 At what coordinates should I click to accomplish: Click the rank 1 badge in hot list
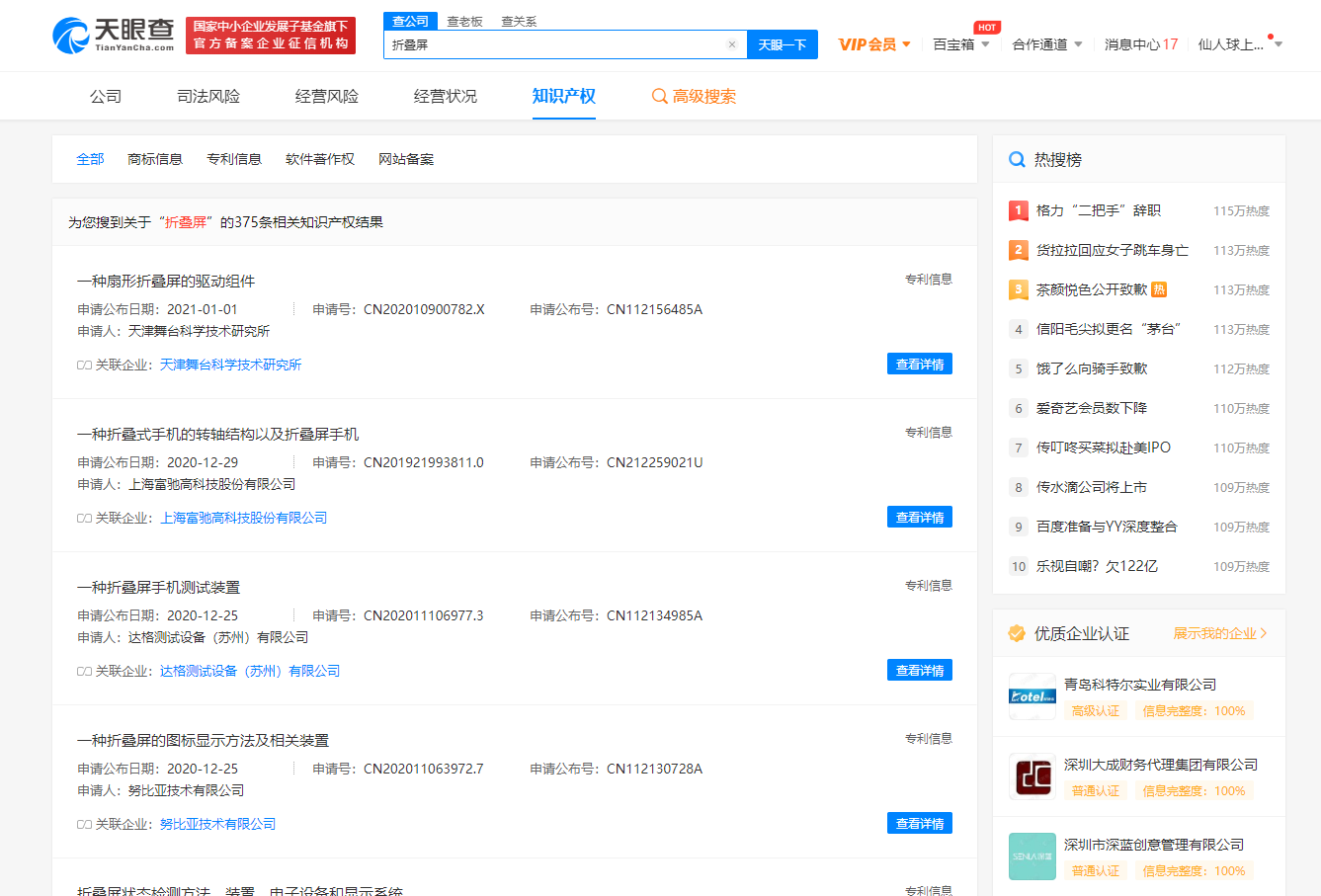click(1019, 210)
